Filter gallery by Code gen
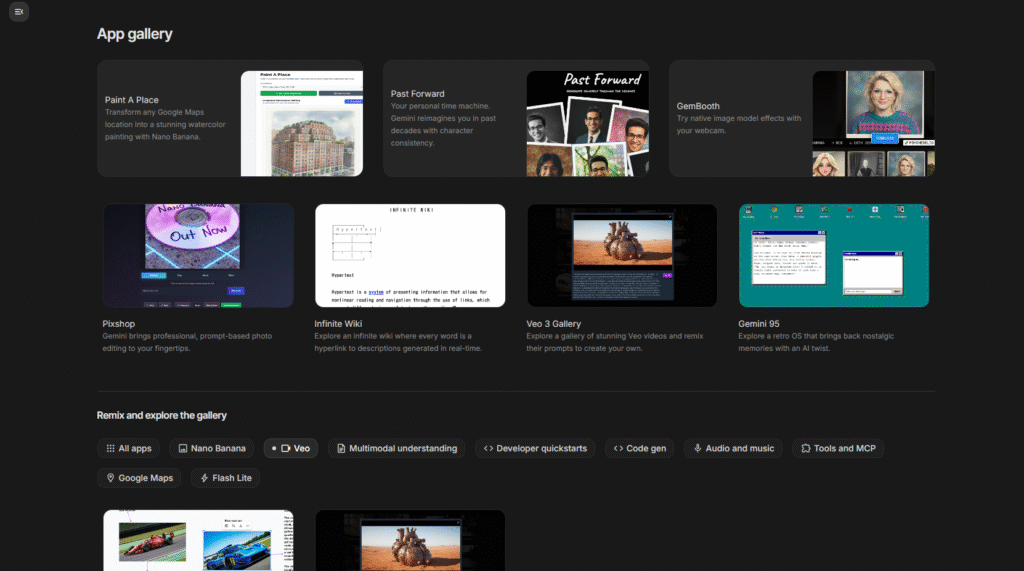Viewport: 1024px width, 571px height. (640, 449)
